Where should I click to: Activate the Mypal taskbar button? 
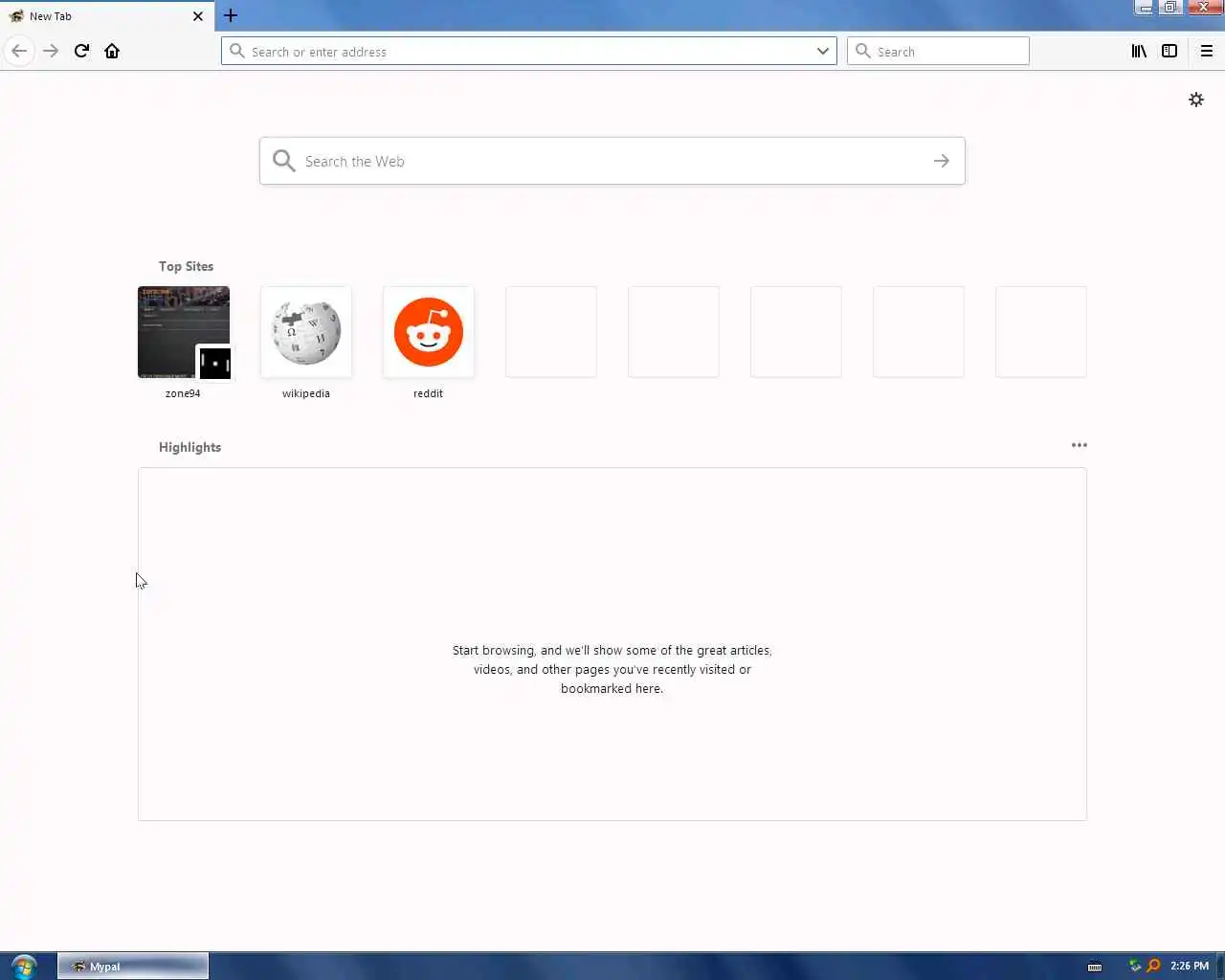[x=133, y=966]
